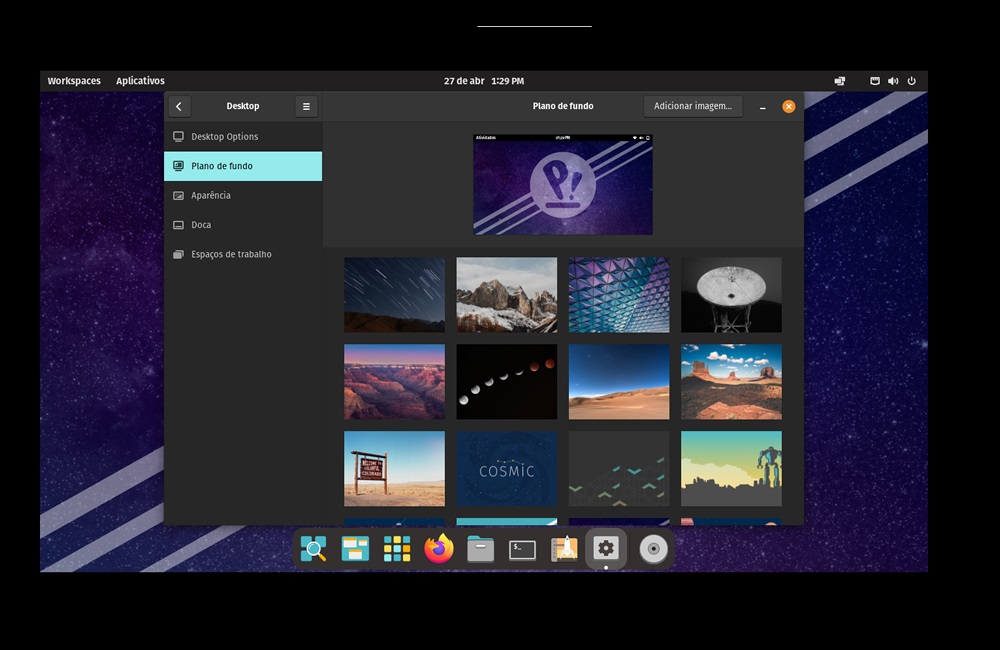The image size is (1000, 650).
Task: Launch Firefox from the dock
Action: [439, 549]
